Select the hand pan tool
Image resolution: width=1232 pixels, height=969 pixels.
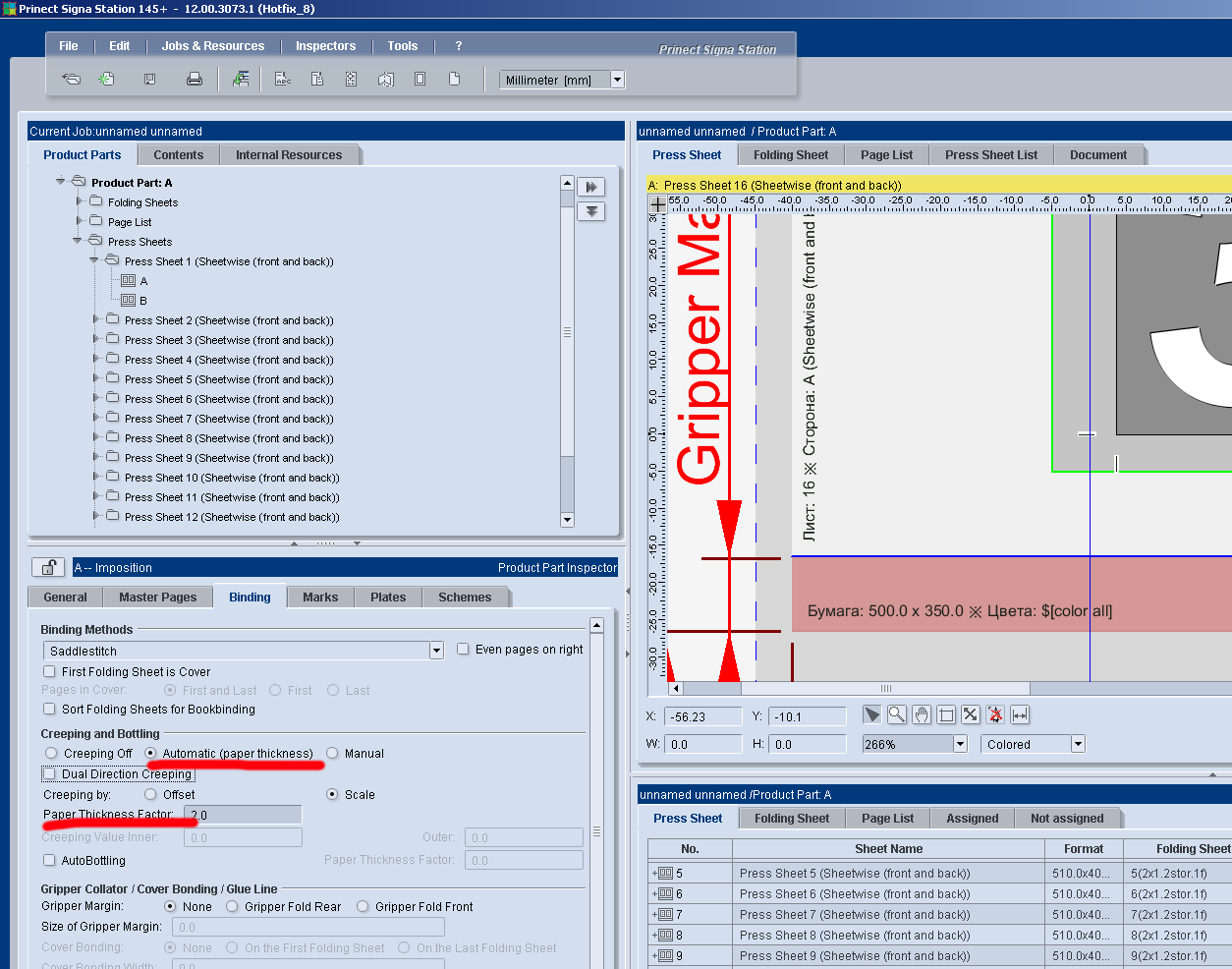tap(921, 715)
